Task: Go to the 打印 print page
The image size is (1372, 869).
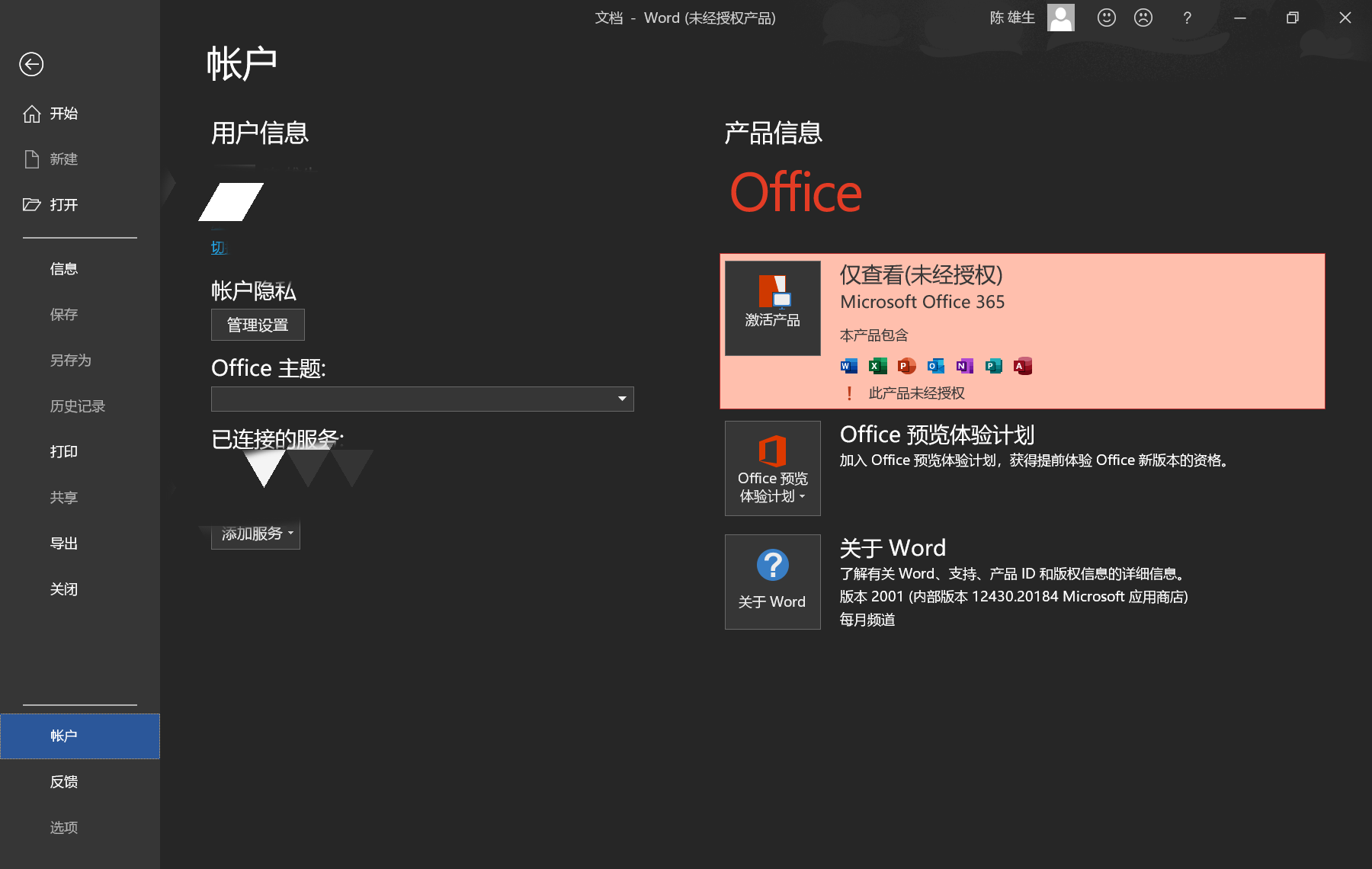Action: [80, 452]
